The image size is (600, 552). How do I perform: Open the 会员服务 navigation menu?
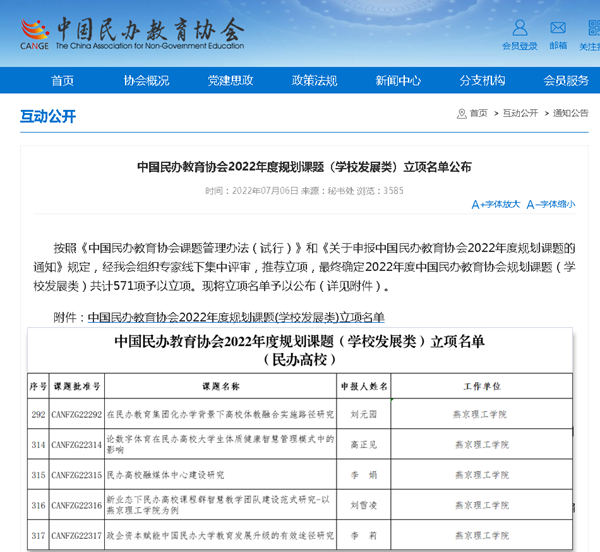(x=566, y=81)
